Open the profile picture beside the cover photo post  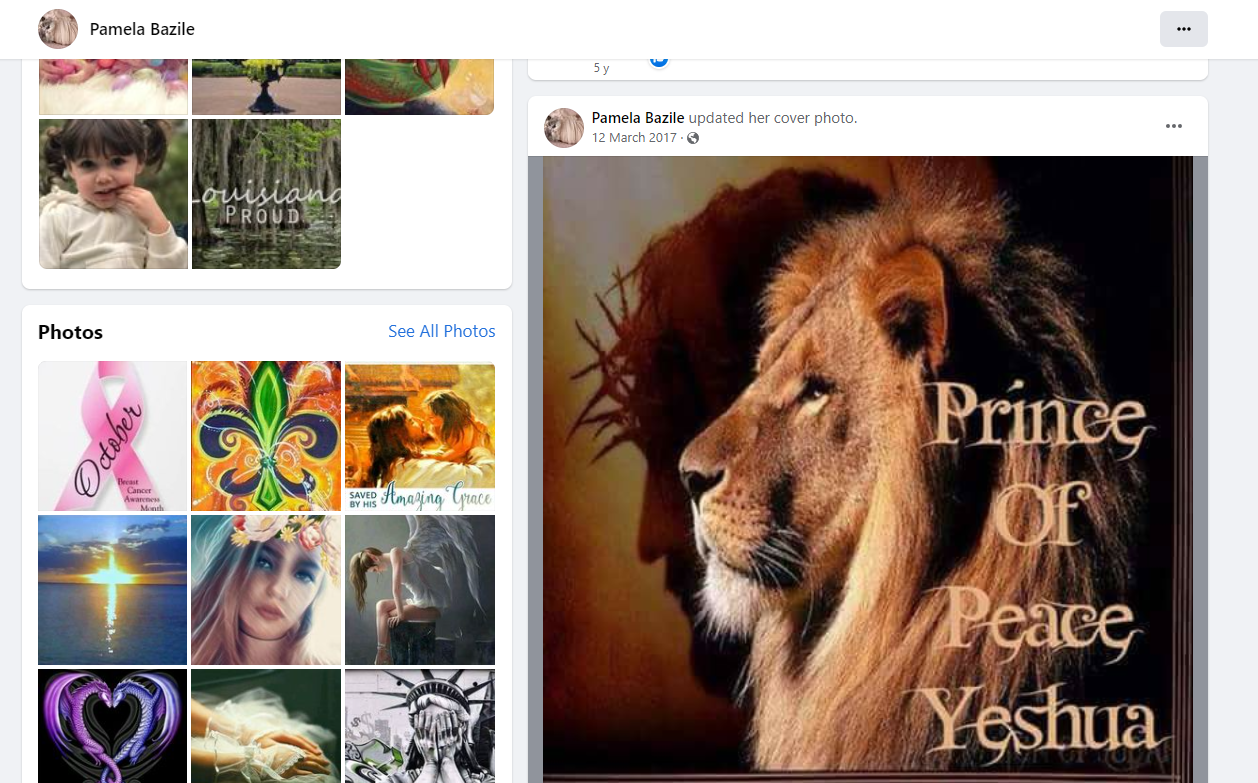coord(564,128)
